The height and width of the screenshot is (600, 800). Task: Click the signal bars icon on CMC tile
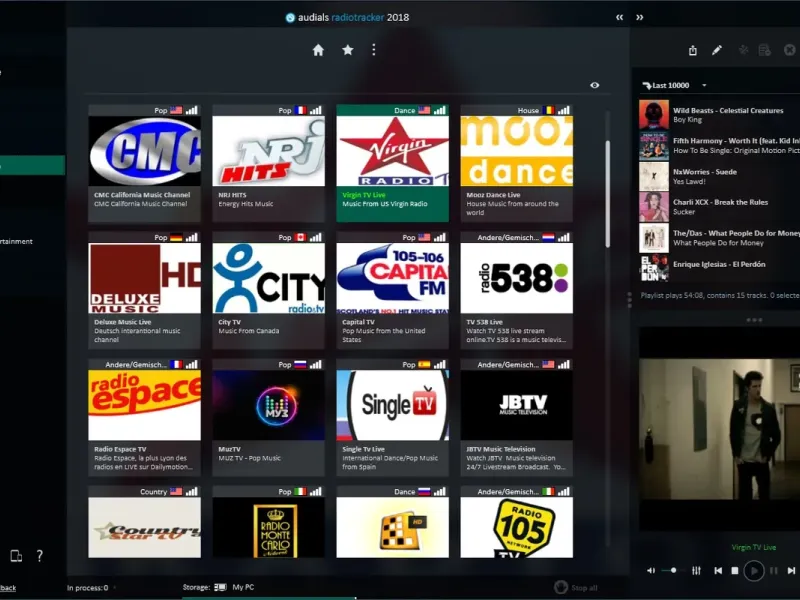pos(191,110)
